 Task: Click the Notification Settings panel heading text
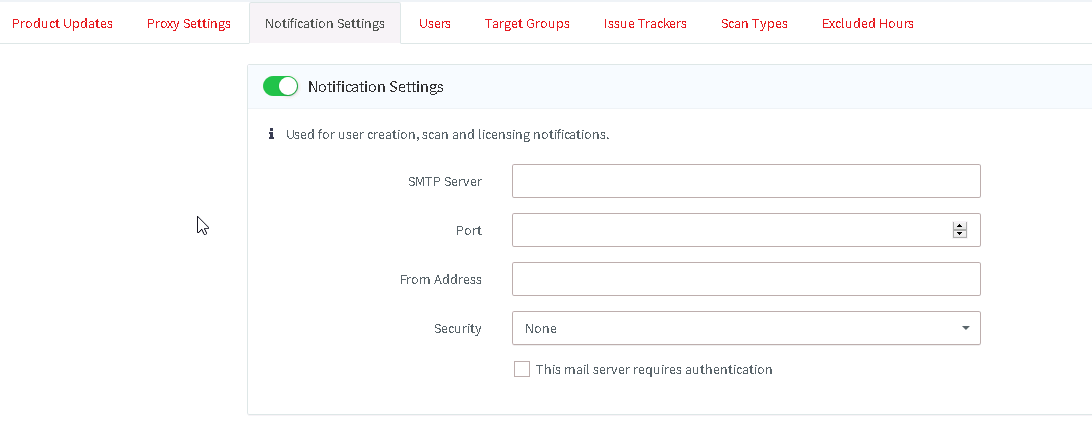click(375, 87)
